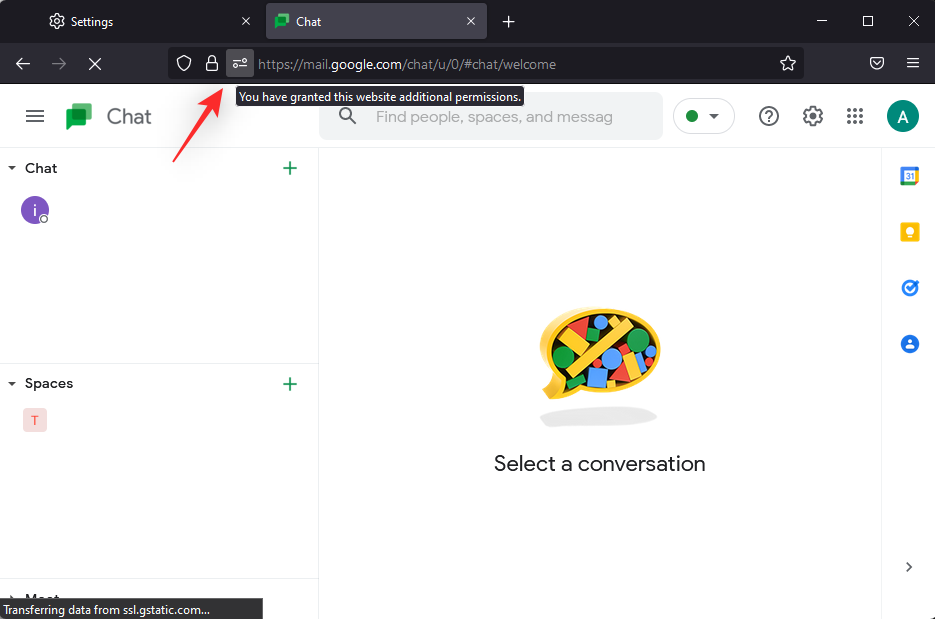935x619 pixels.
Task: Collapse the Chat section
Action: [12, 168]
